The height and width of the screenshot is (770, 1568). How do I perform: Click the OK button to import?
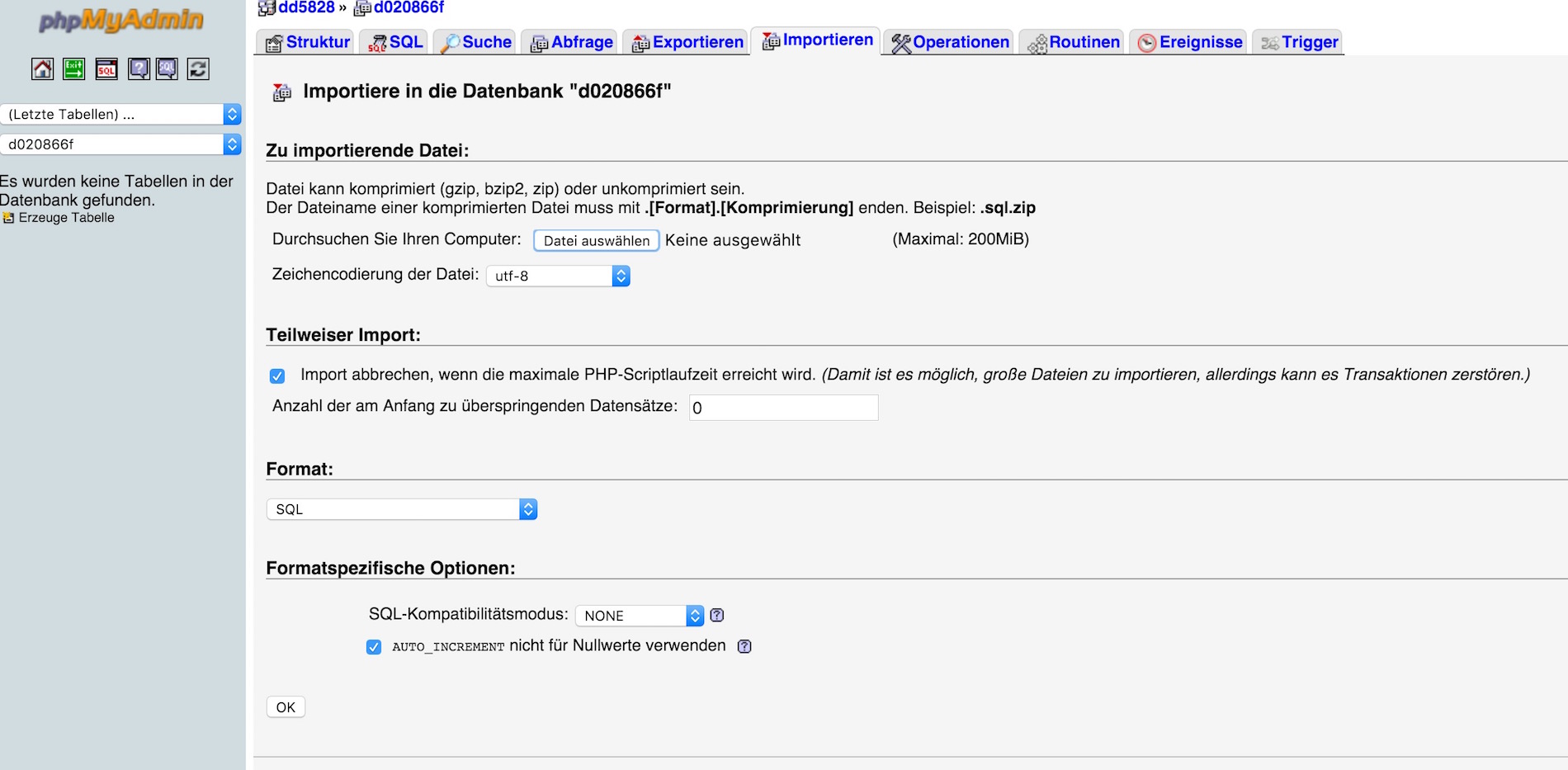tap(285, 706)
